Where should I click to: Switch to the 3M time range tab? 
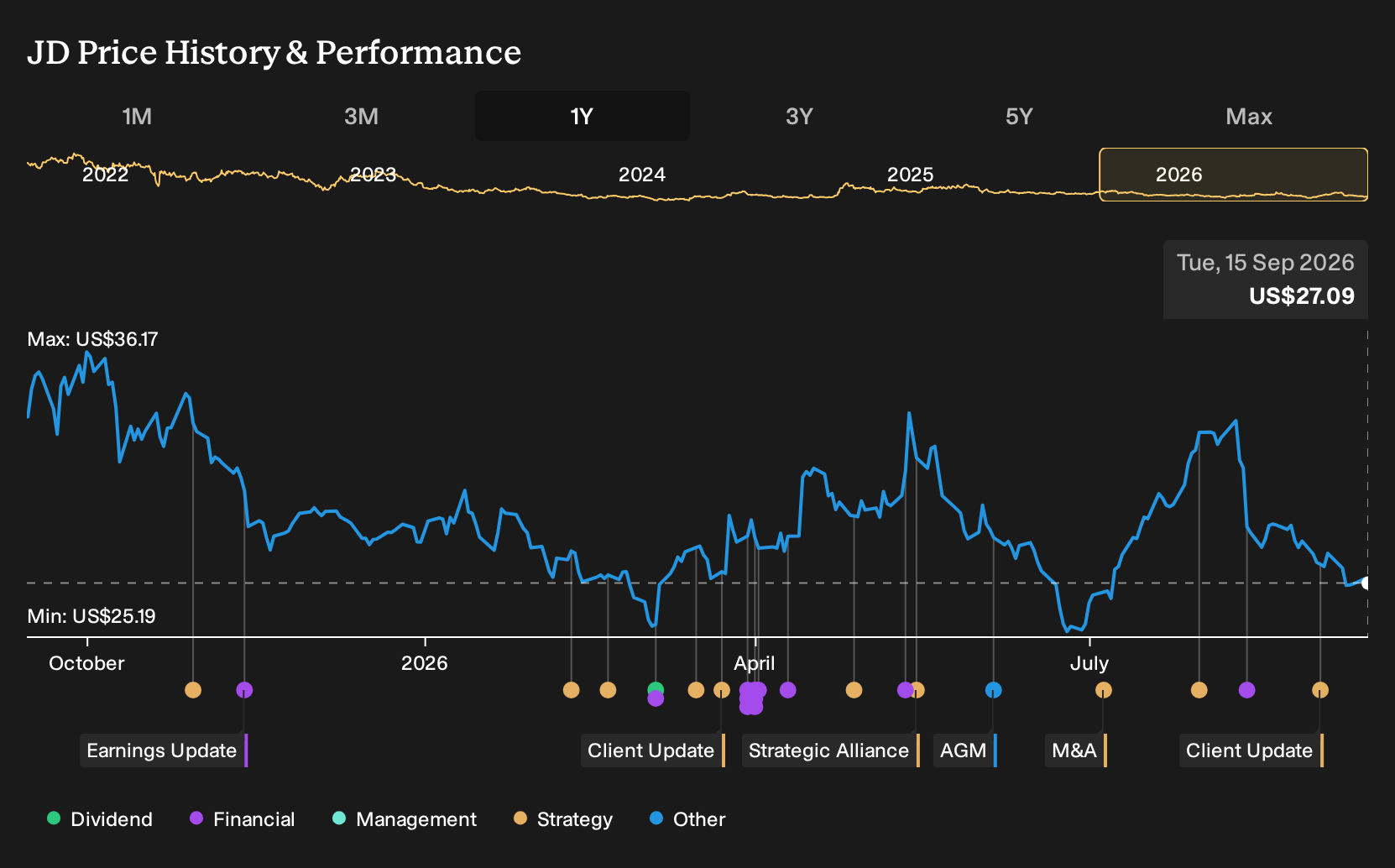(361, 116)
